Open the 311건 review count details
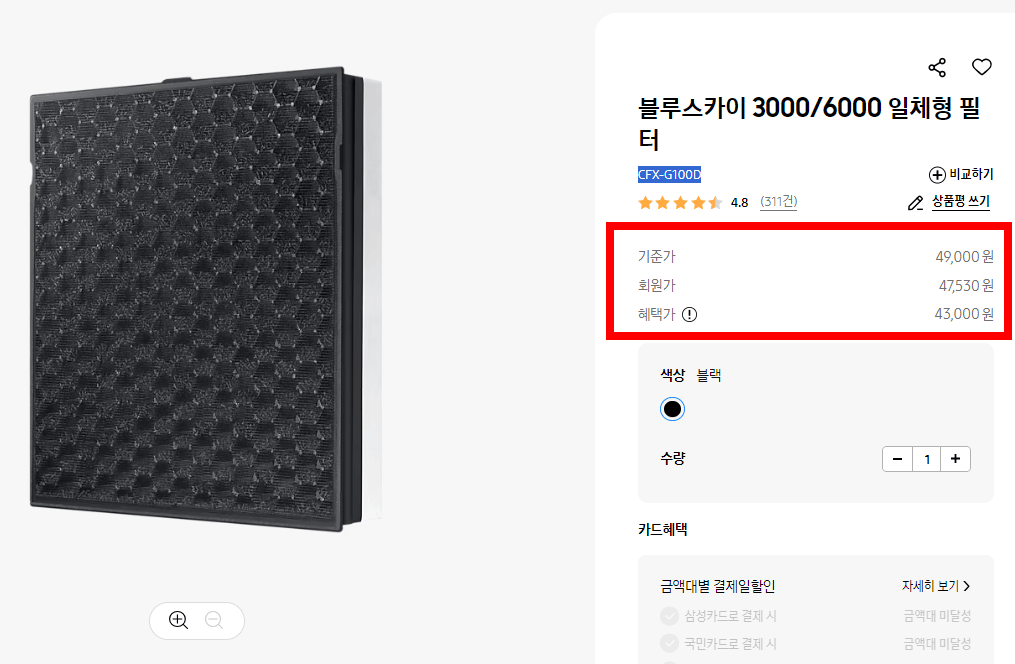1015x664 pixels. tap(778, 202)
